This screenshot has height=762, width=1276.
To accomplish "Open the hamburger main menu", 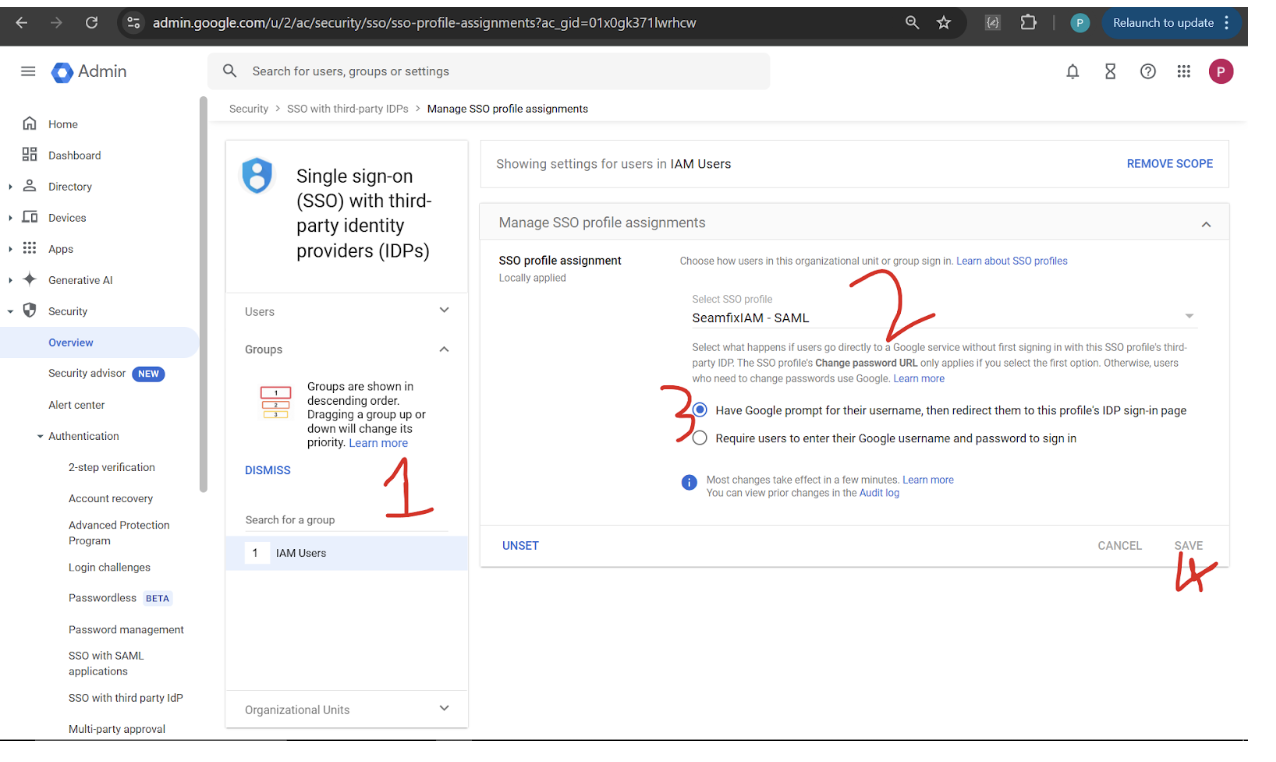I will pyautogui.click(x=28, y=71).
